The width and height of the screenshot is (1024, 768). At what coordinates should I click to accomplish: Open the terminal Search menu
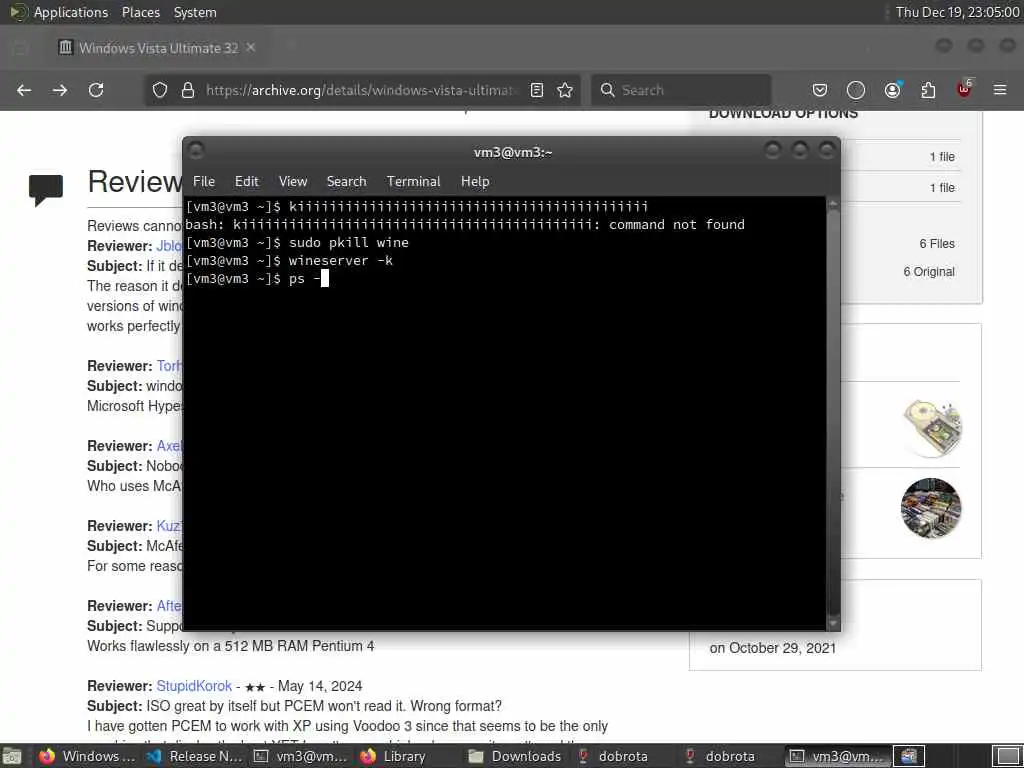coord(346,182)
